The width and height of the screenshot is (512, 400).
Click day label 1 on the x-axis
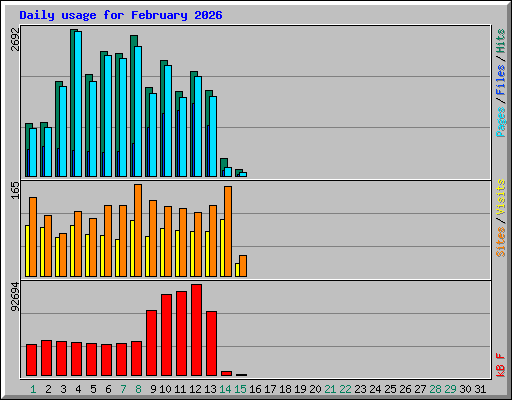coord(33,389)
